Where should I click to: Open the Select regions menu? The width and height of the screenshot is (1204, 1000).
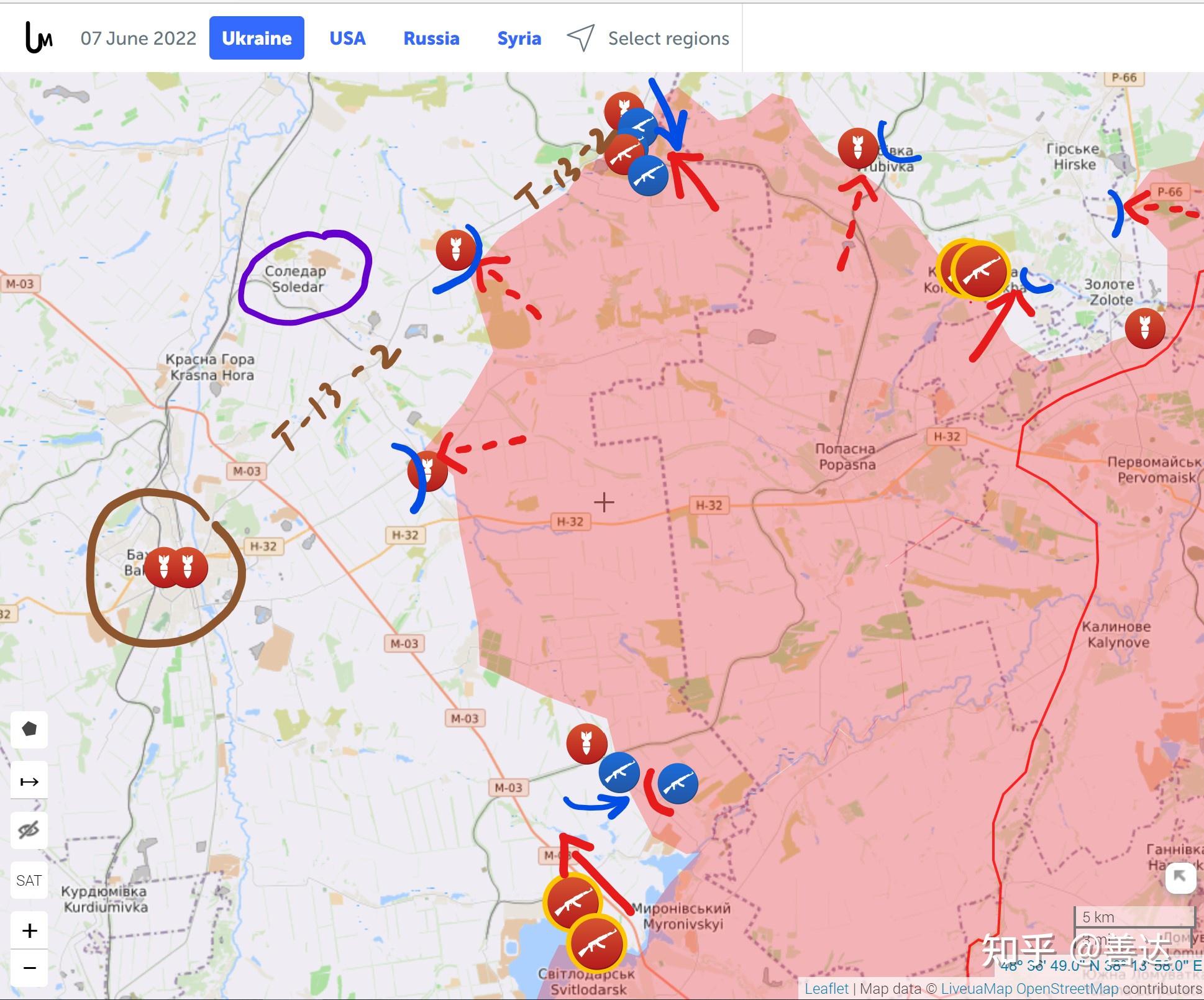668,39
